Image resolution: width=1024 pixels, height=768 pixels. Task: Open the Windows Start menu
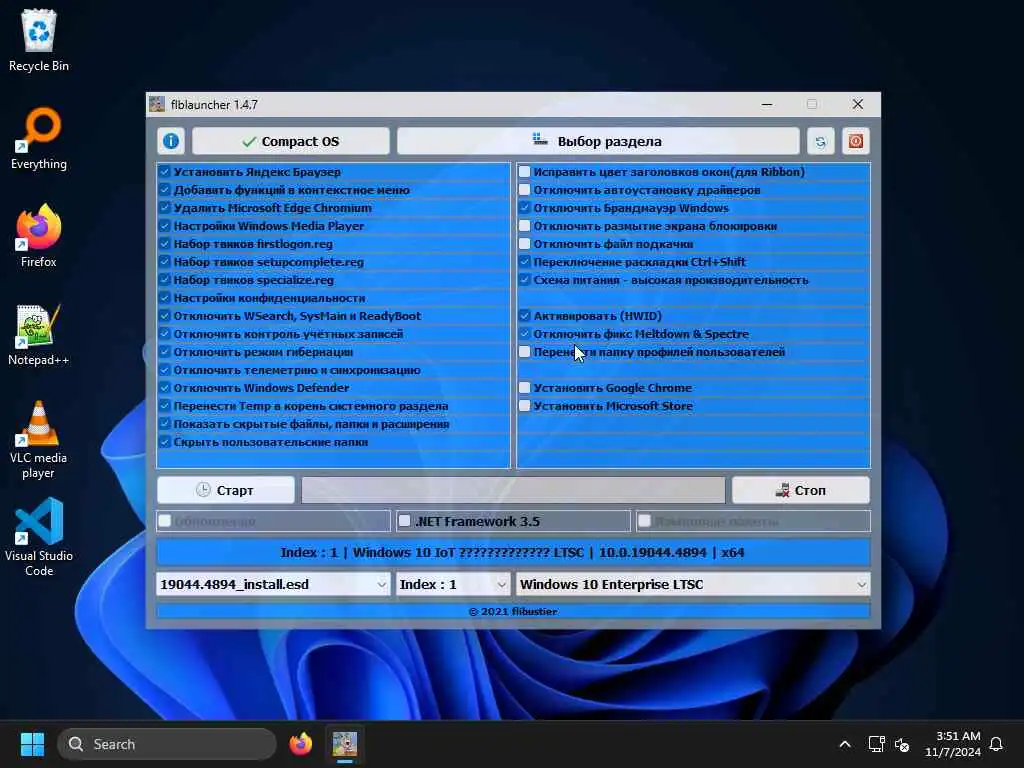[32, 744]
